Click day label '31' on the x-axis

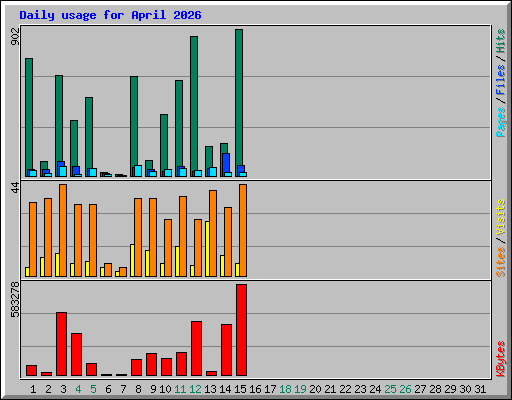tap(480, 389)
